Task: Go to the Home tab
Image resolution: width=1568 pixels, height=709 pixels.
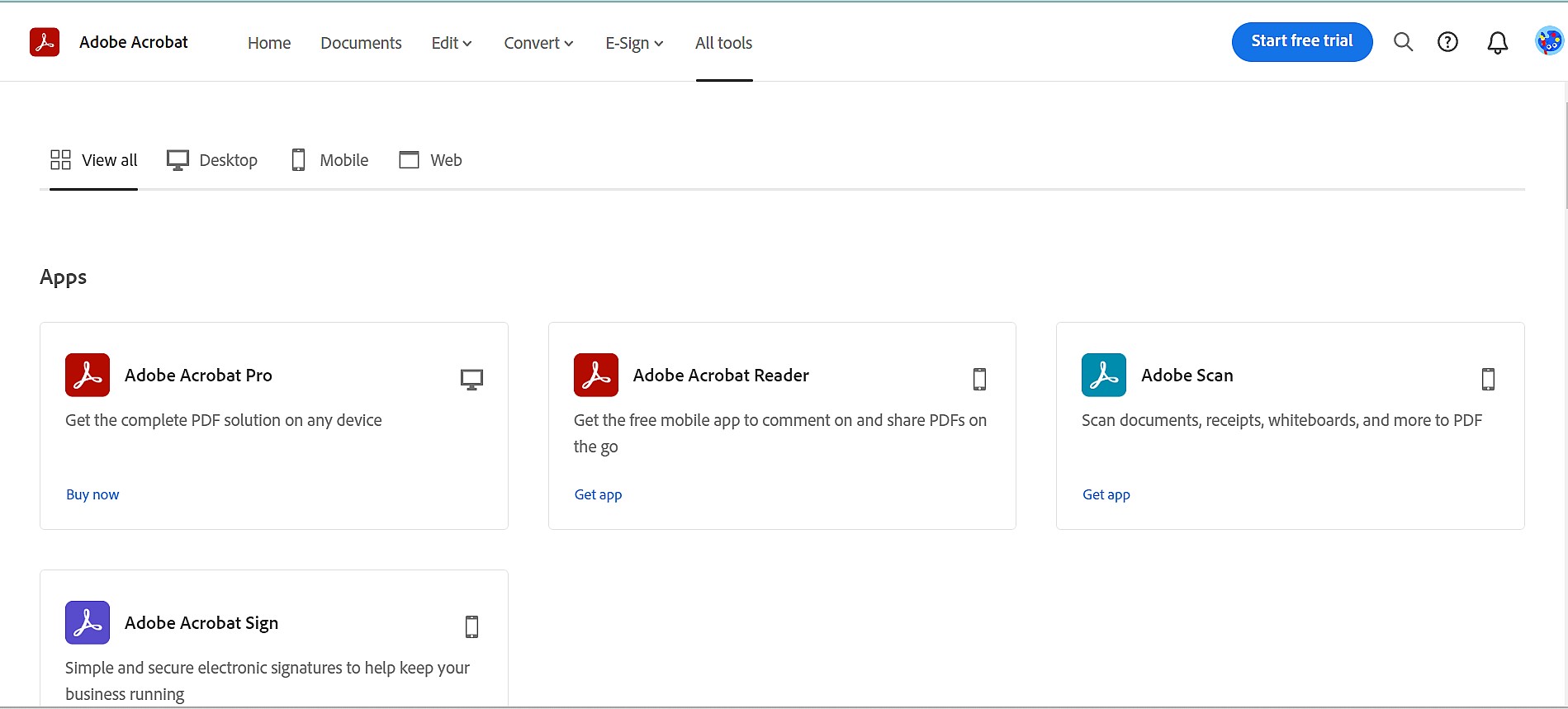Action: coord(269,43)
